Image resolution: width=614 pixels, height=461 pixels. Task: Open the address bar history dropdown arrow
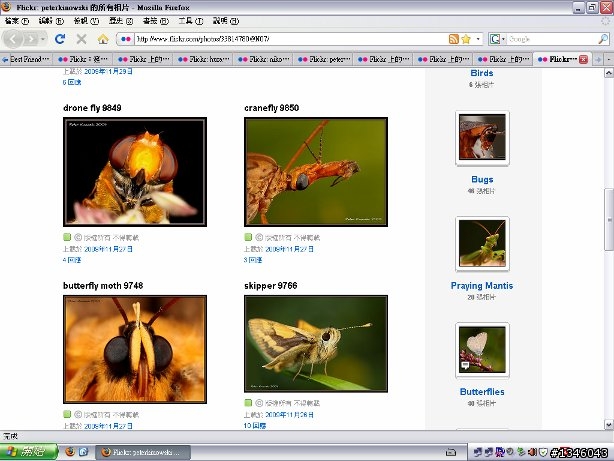[478, 39]
